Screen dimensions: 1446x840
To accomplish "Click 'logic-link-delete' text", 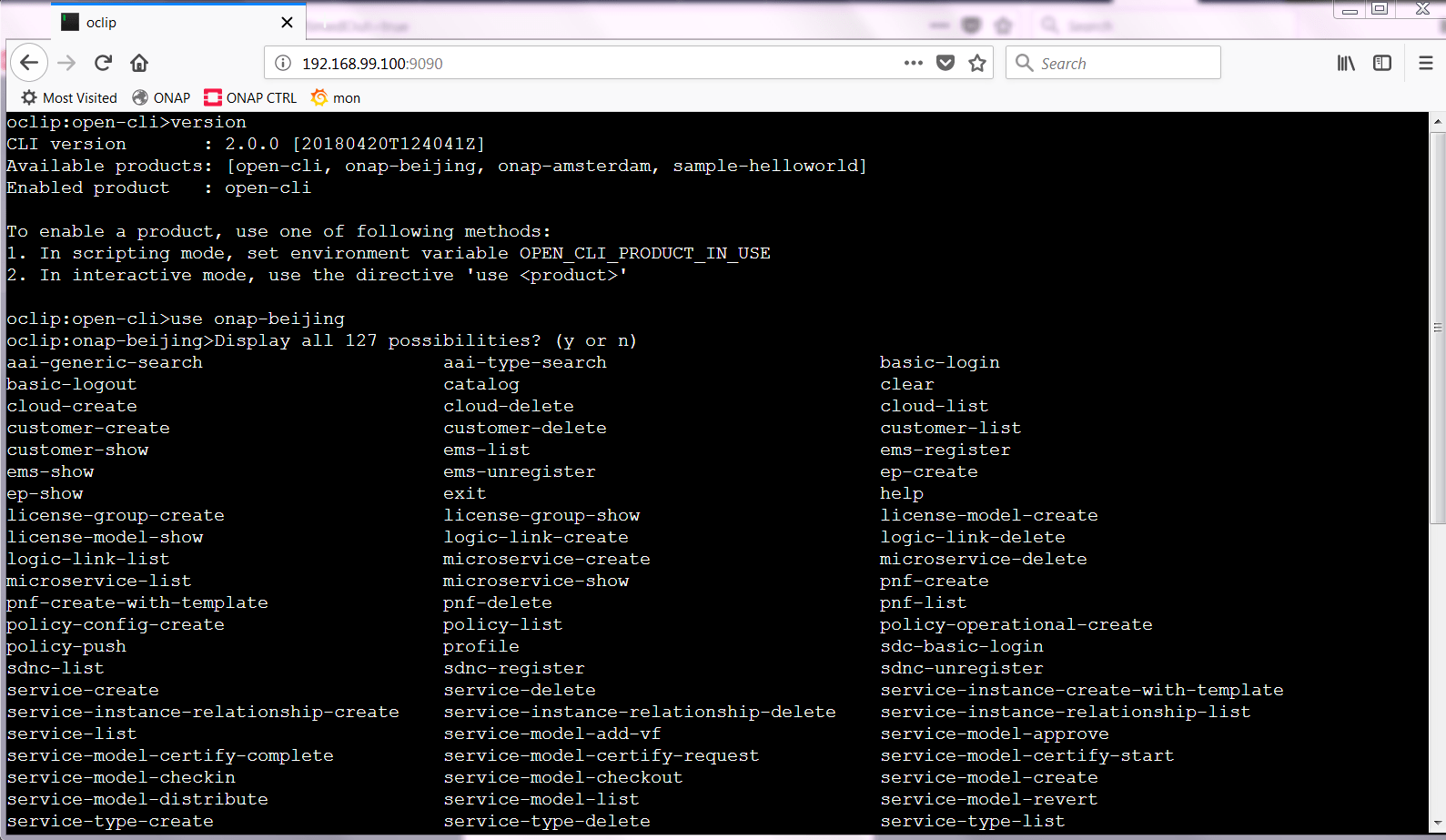I will tap(973, 537).
